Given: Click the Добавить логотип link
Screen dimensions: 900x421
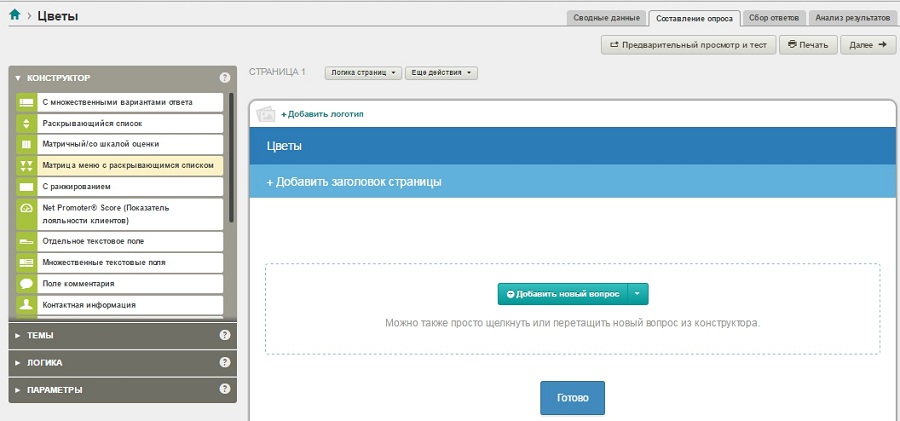Looking at the screenshot, I should [322, 114].
